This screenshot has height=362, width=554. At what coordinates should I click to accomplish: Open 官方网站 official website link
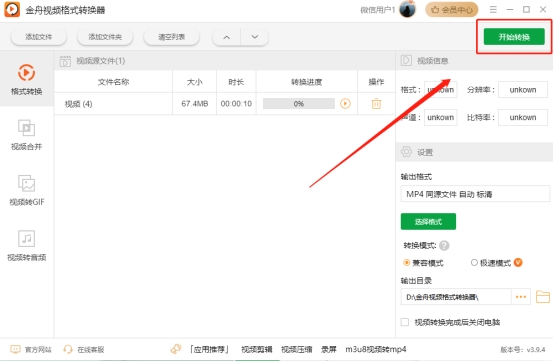click(x=38, y=350)
